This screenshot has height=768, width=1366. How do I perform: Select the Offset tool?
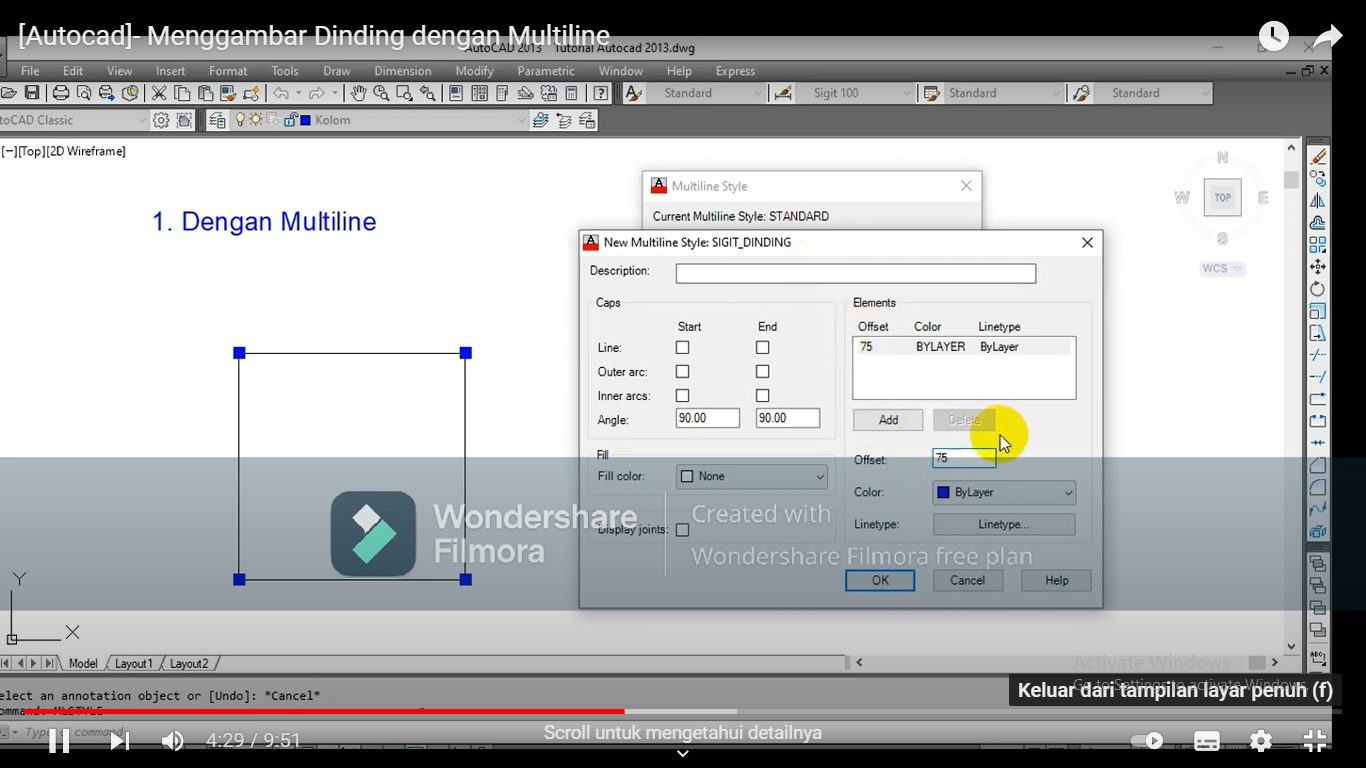point(1318,223)
